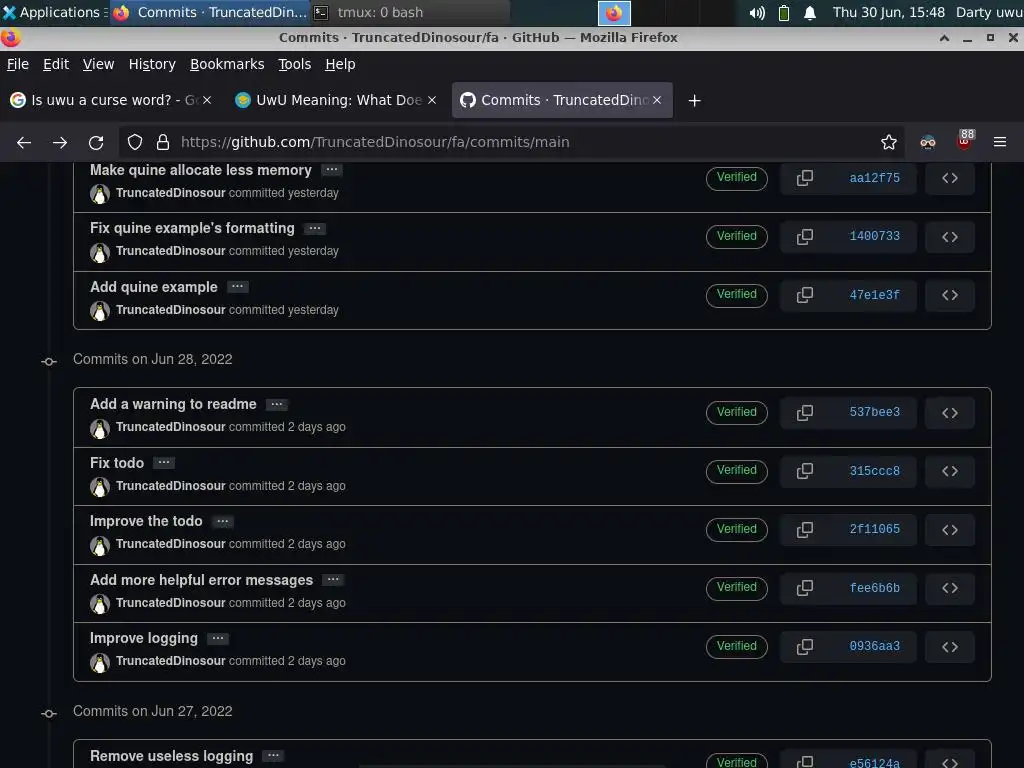Show Verified signature for commit 315ccc8
The width and height of the screenshot is (1024, 768).
coord(737,470)
